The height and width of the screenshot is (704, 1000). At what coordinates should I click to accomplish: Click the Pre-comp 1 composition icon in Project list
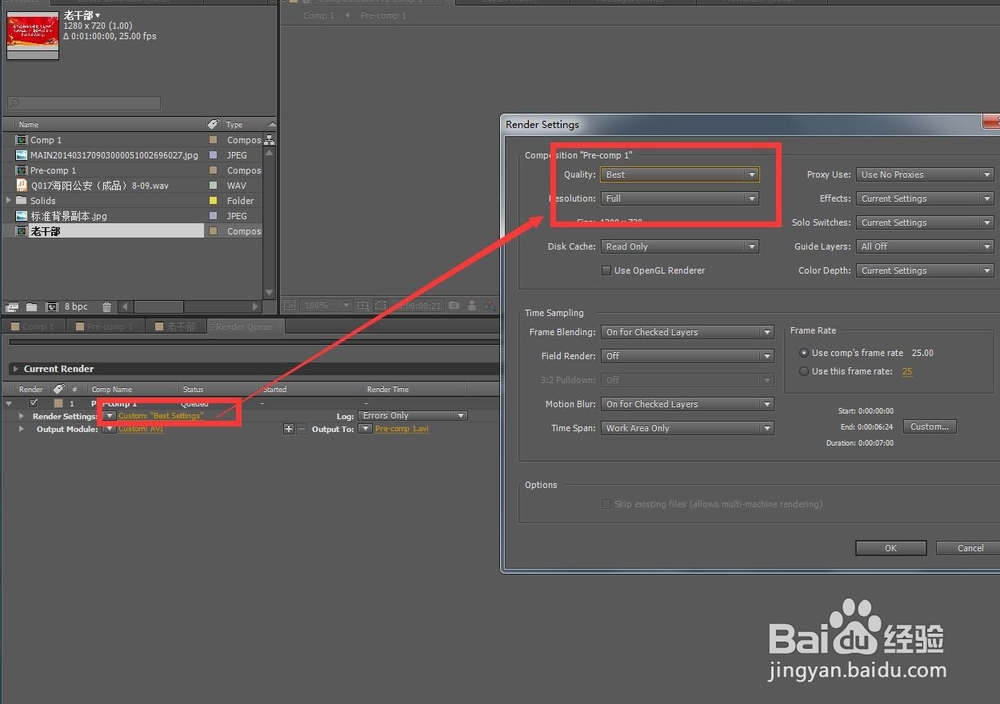coord(22,170)
